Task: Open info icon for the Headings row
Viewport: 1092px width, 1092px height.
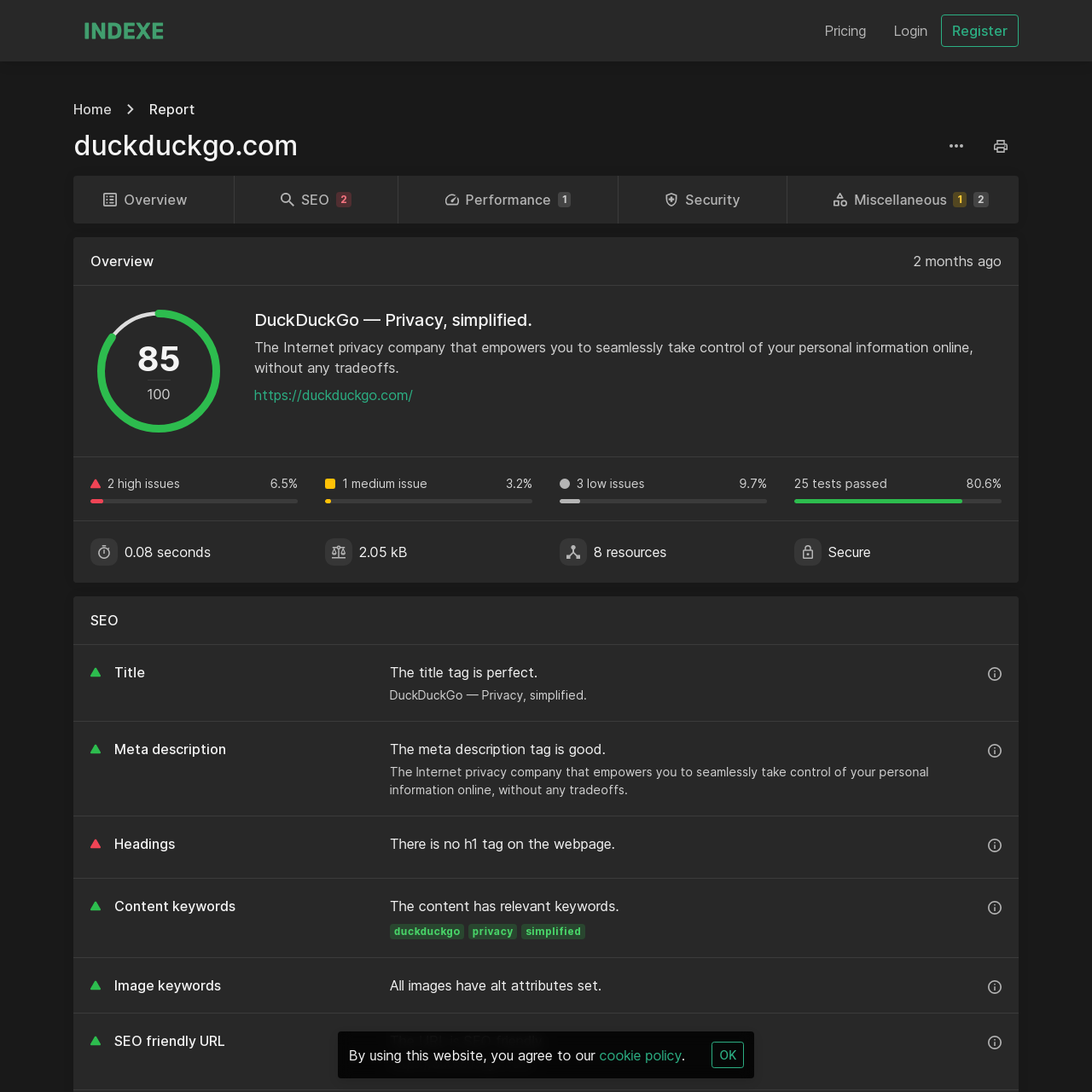Action: [995, 845]
